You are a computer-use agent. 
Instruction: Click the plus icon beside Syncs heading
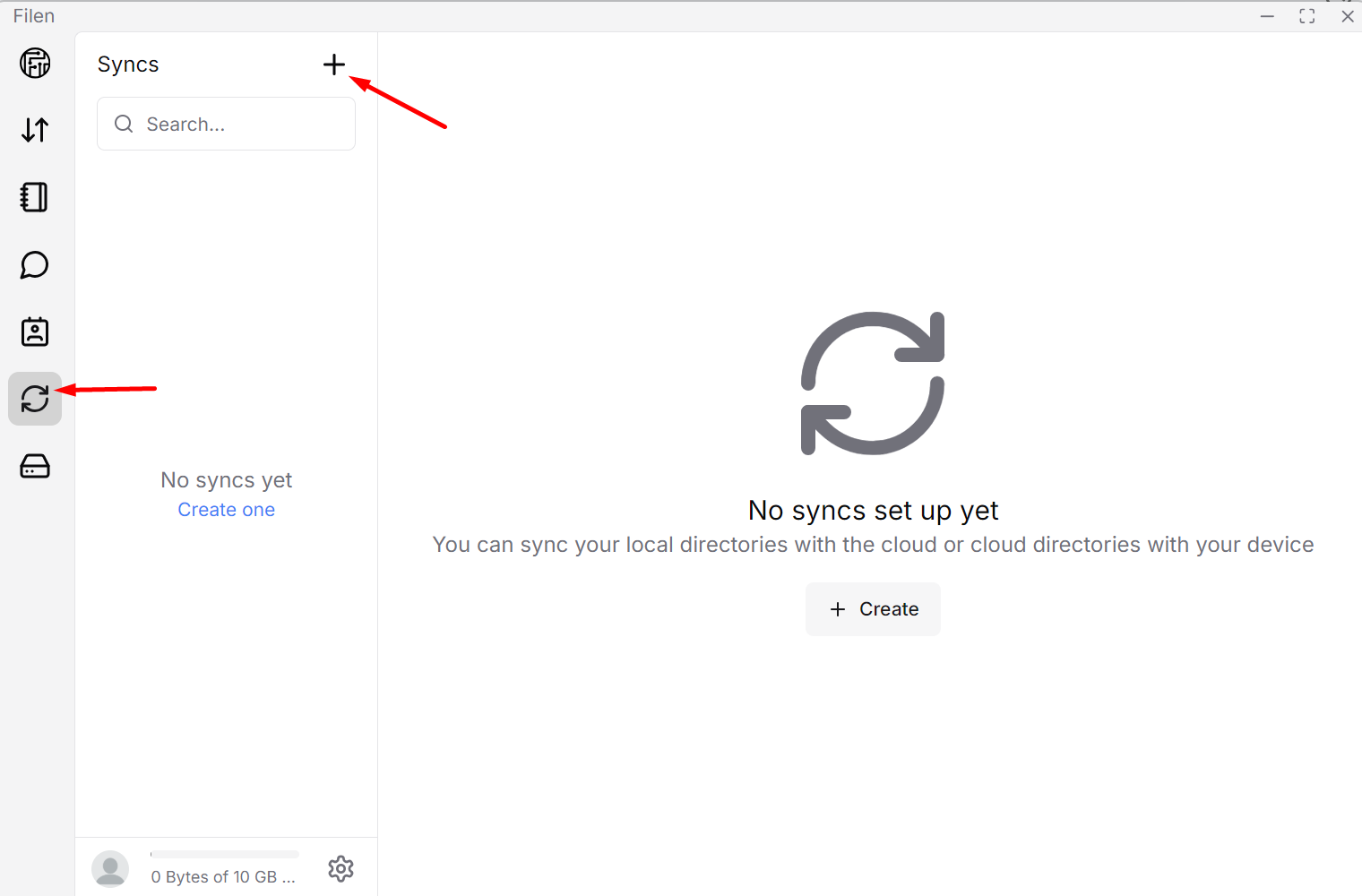pyautogui.click(x=333, y=65)
